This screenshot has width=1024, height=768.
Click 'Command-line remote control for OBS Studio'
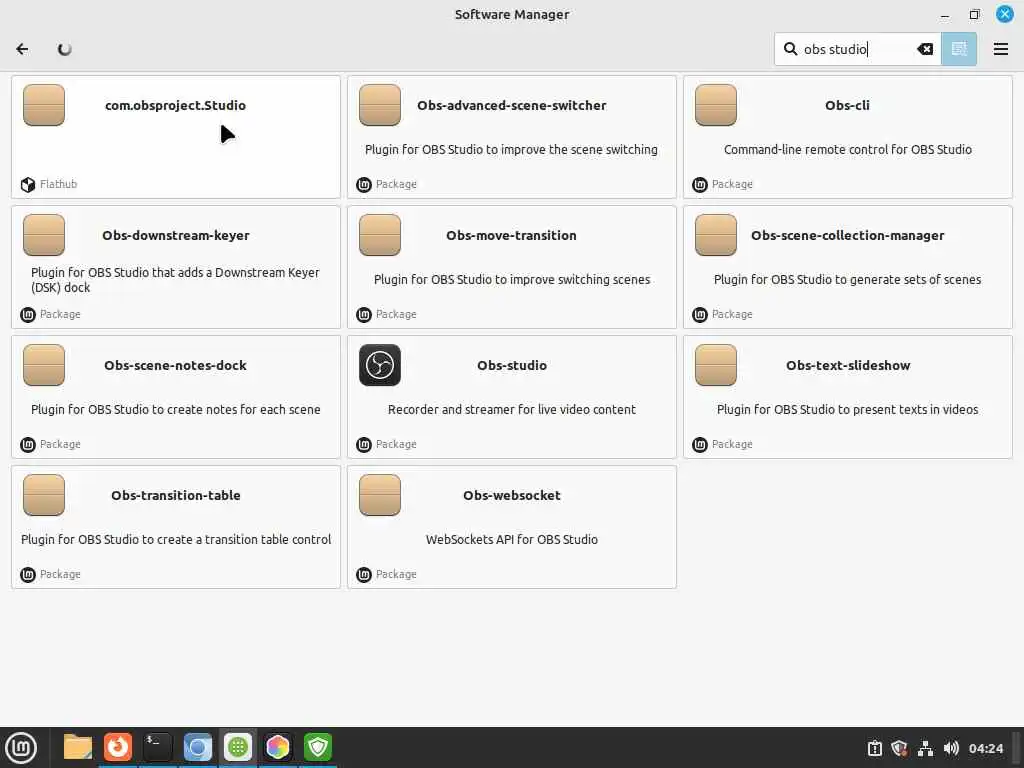pyautogui.click(x=847, y=150)
